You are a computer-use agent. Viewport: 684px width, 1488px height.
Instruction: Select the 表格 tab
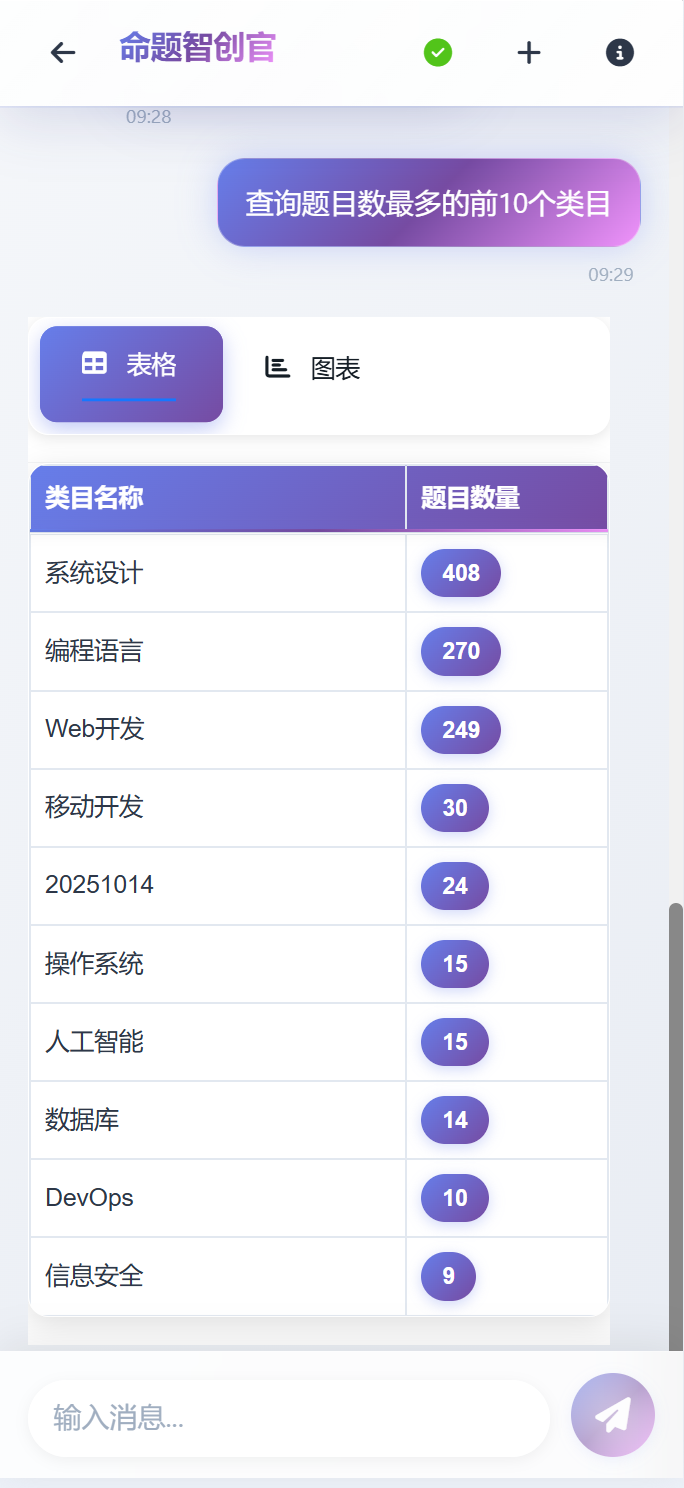click(x=131, y=374)
